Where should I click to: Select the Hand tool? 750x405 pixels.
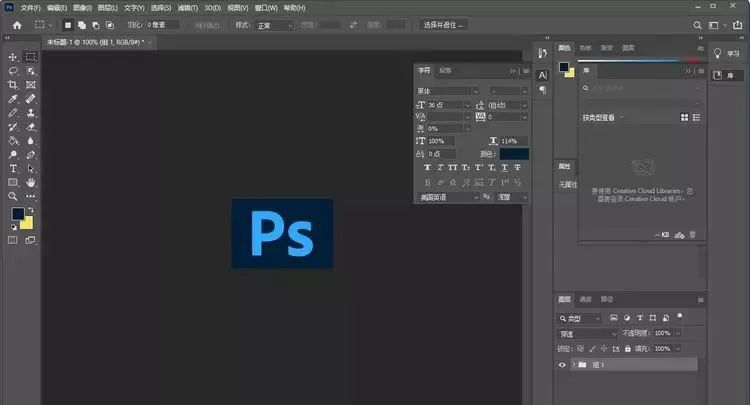point(31,183)
